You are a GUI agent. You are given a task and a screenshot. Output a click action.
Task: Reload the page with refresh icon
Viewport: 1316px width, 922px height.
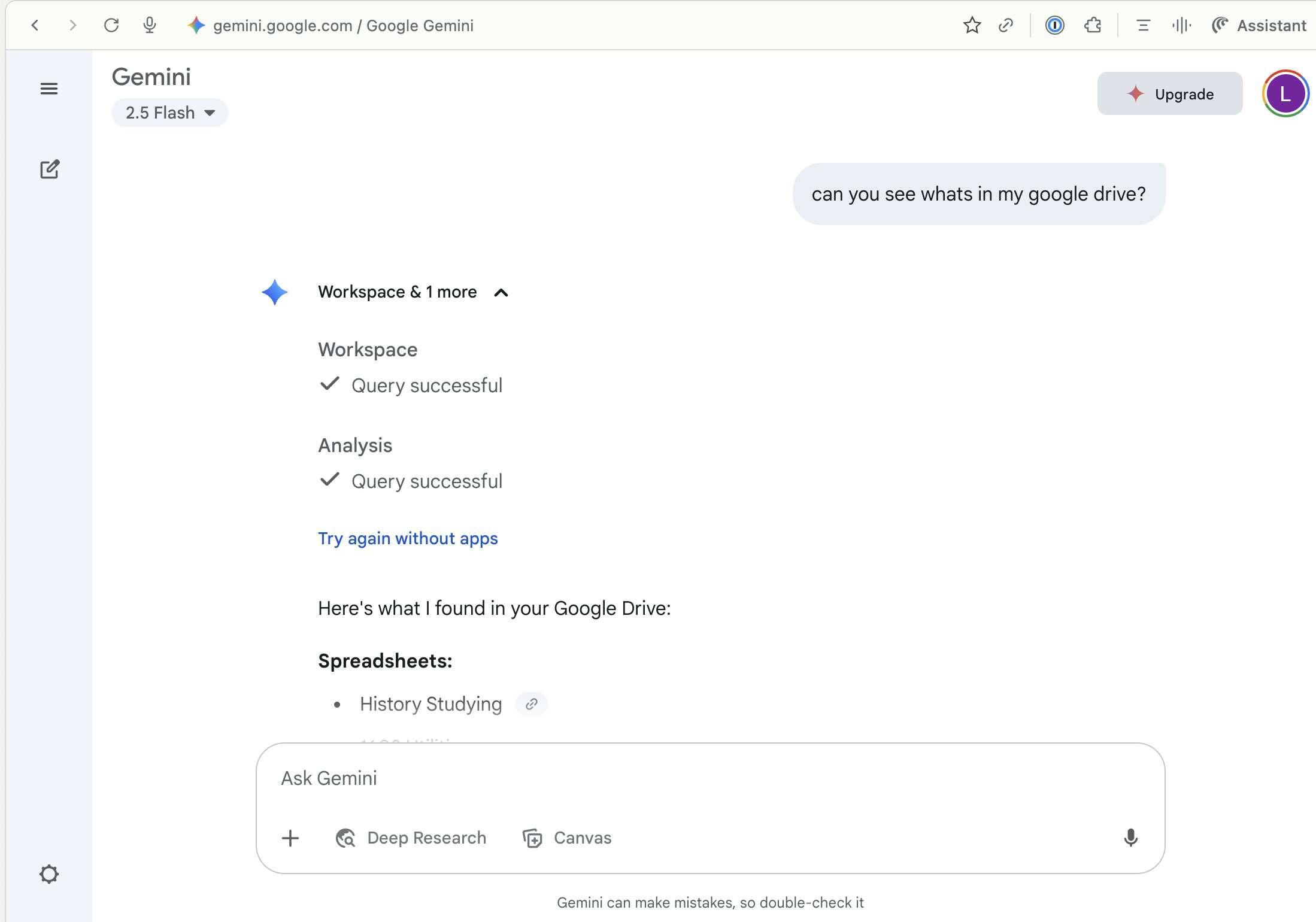point(111,25)
